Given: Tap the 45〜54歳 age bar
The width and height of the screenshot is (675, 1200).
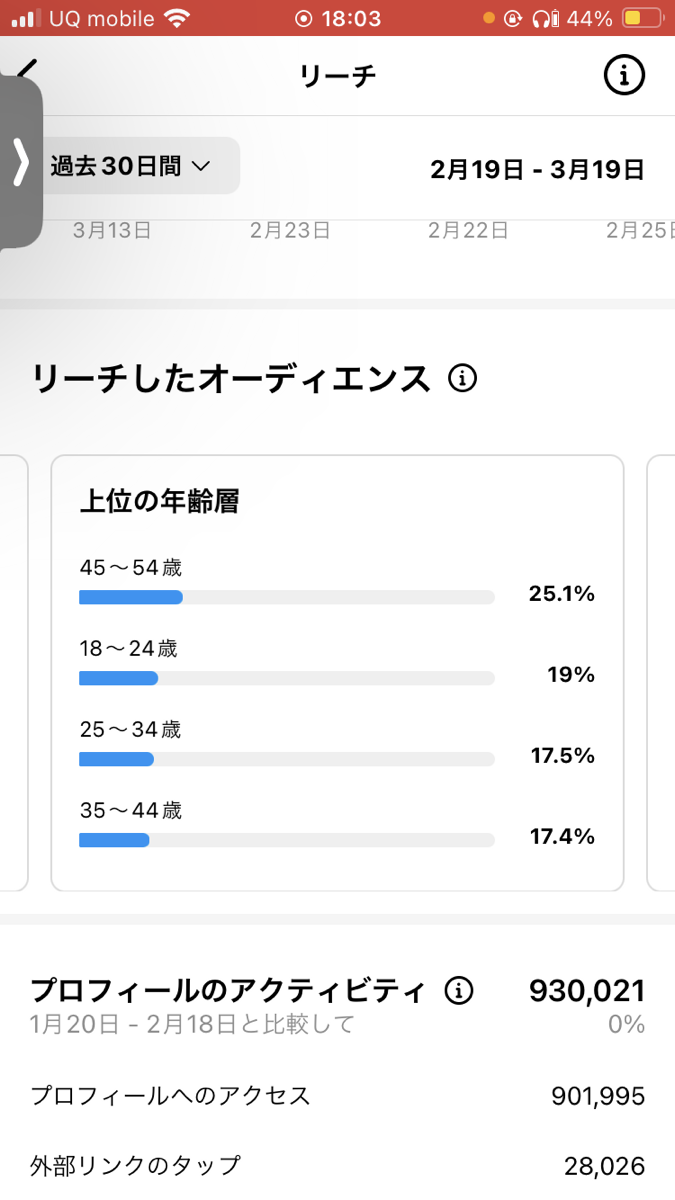Looking at the screenshot, I should (x=286, y=597).
